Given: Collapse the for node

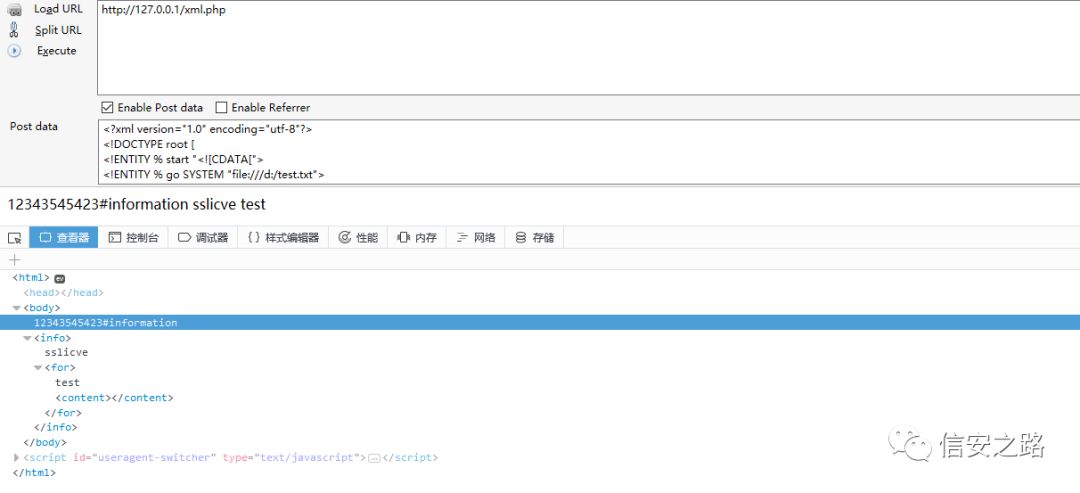Looking at the screenshot, I should [39, 368].
